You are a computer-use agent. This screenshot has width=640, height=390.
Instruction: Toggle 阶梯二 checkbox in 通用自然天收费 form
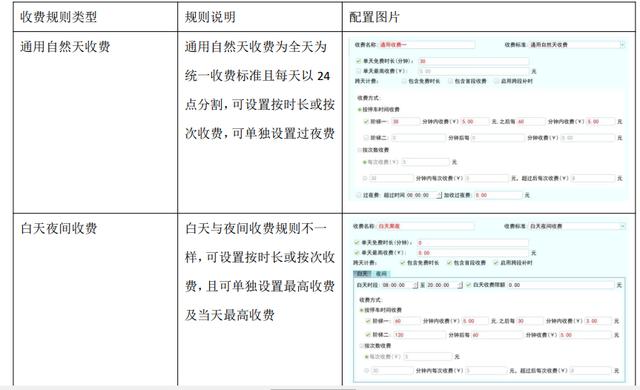click(366, 138)
